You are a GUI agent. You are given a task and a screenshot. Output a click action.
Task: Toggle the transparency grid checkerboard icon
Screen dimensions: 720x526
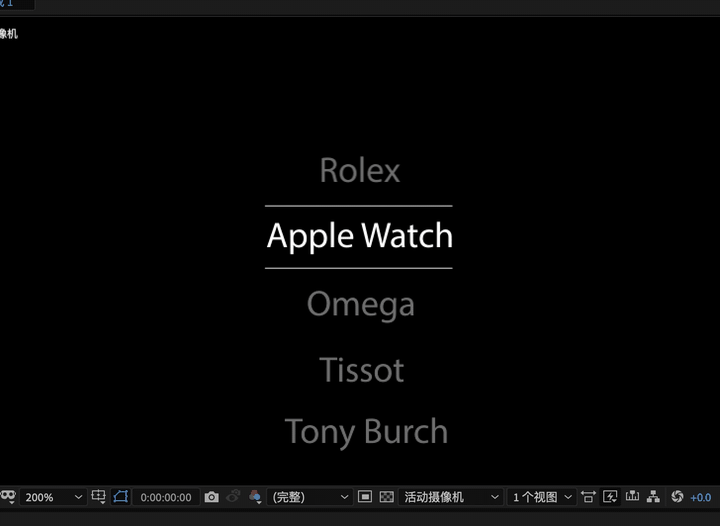(x=387, y=497)
